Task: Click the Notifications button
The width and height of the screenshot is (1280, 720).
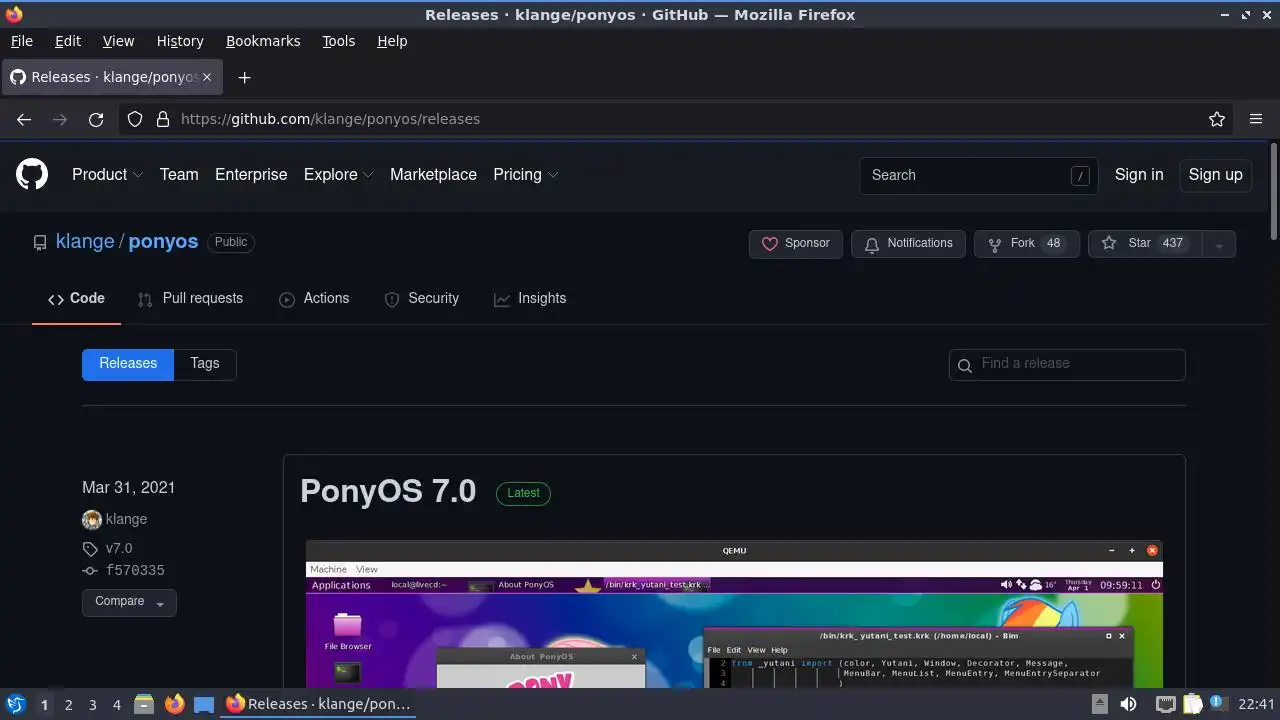Action: (x=908, y=244)
